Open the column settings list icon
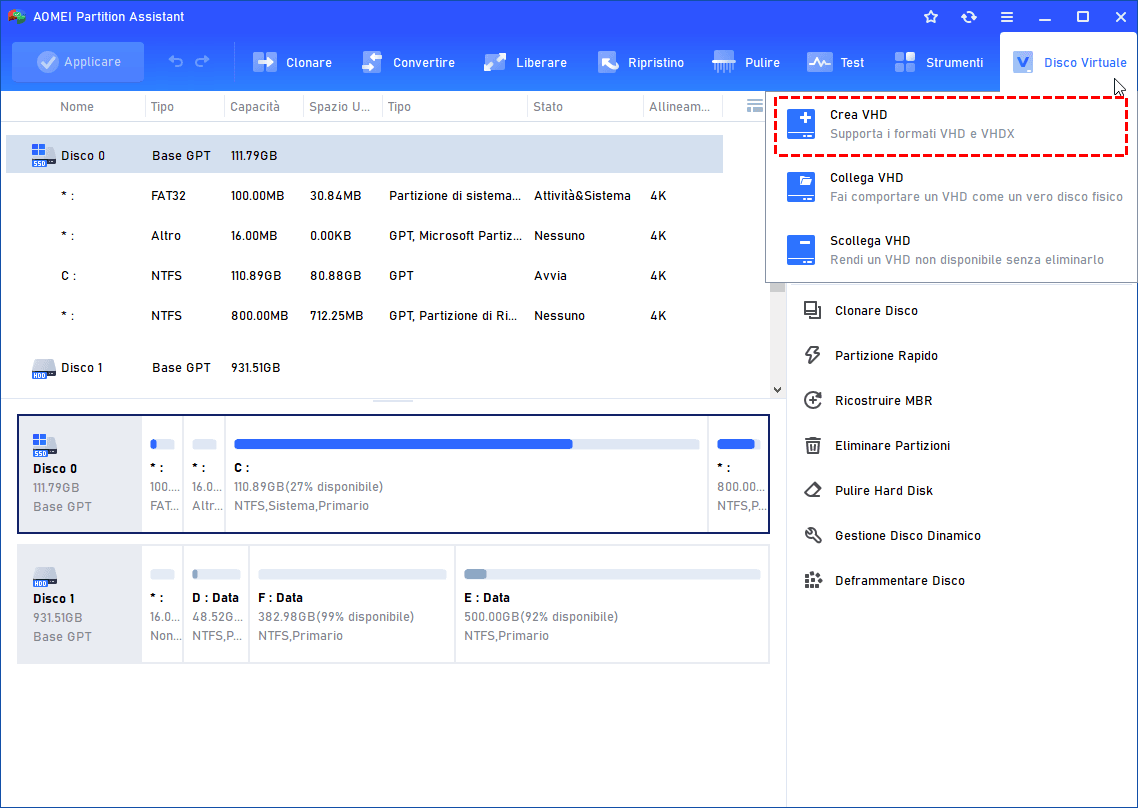This screenshot has width=1138, height=808. coord(755,106)
